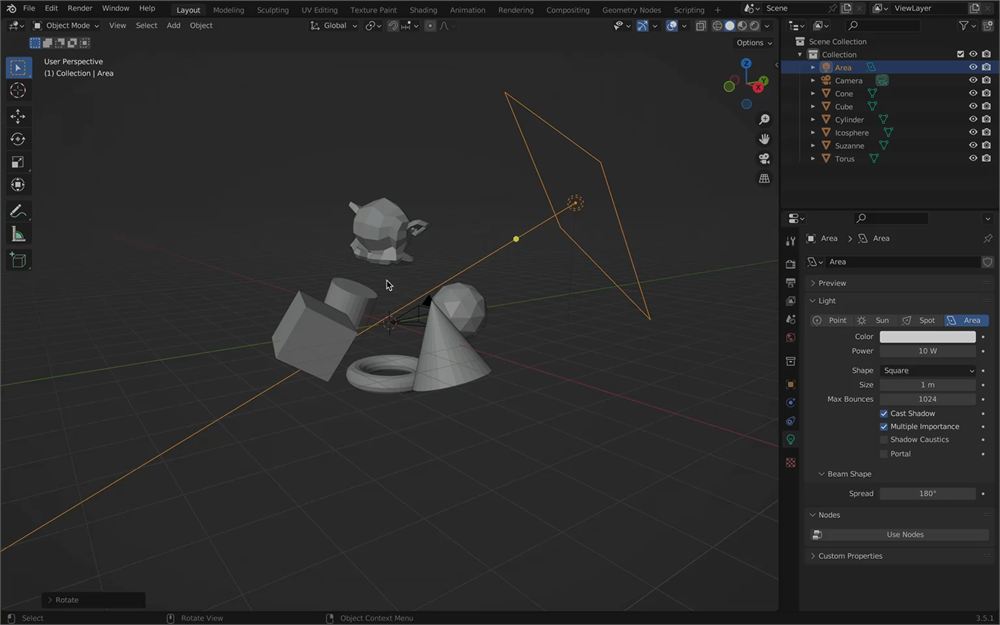Click the Area light name field
1000x625 pixels.
pos(902,262)
